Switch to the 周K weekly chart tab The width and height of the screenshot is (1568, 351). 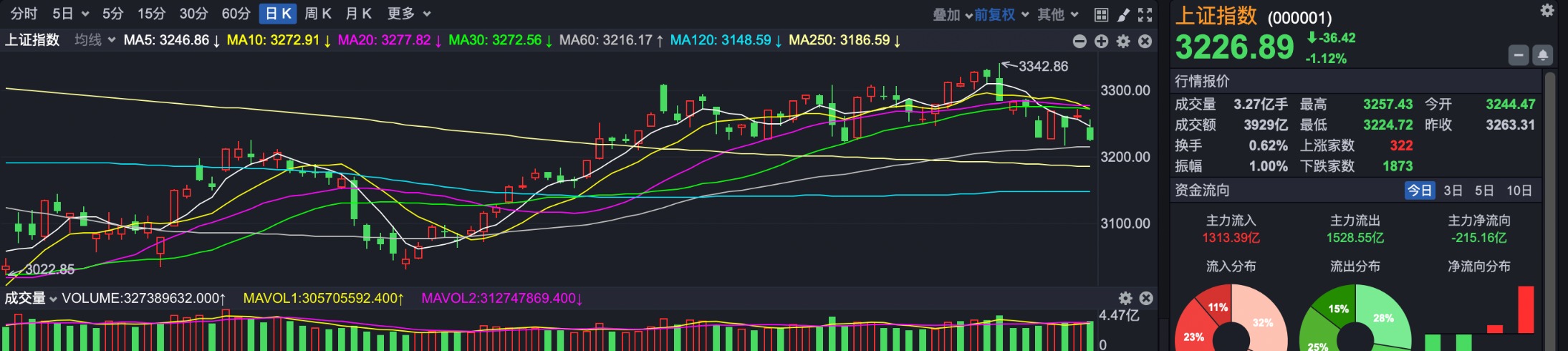(x=317, y=14)
